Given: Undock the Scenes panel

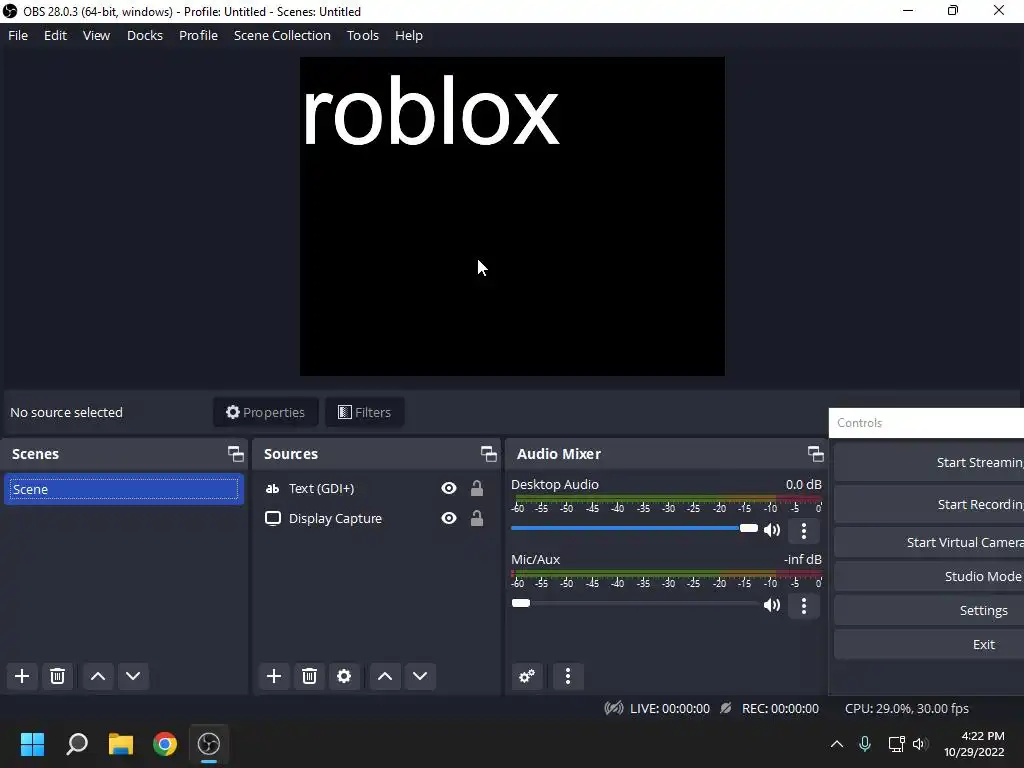Looking at the screenshot, I should point(236,454).
